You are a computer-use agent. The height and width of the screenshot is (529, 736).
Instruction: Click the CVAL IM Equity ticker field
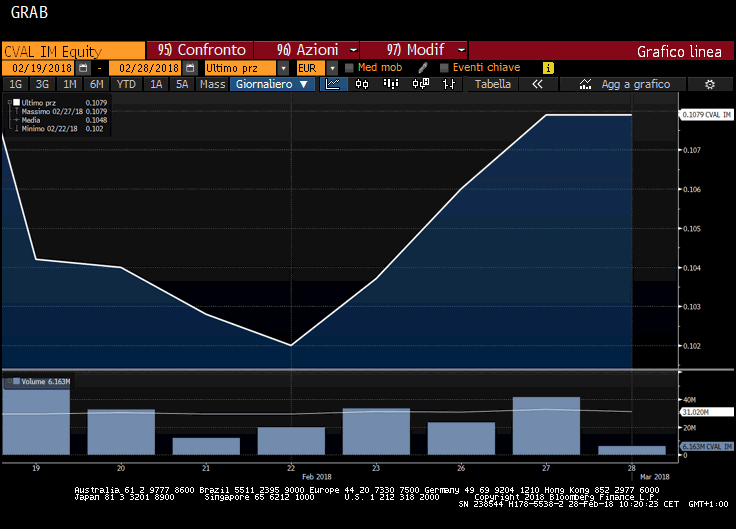coord(72,50)
